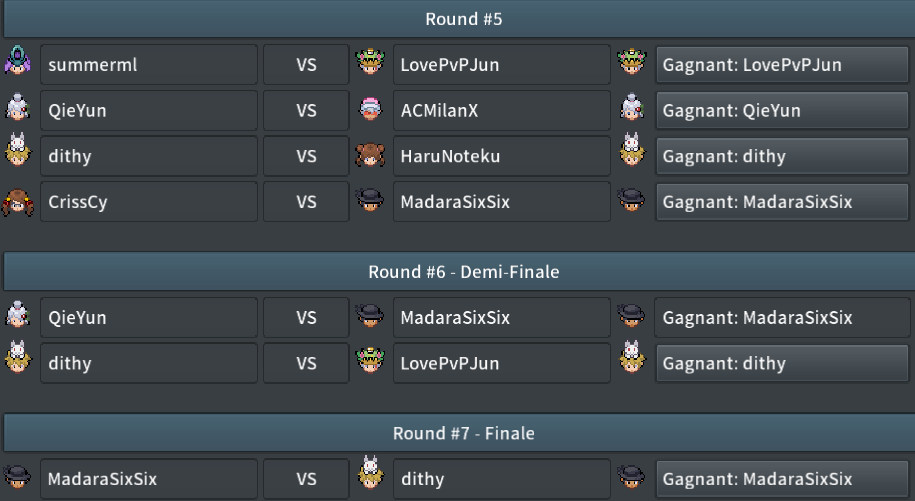Click the Gagnant: dithy button in Round 5

[x=782, y=156]
